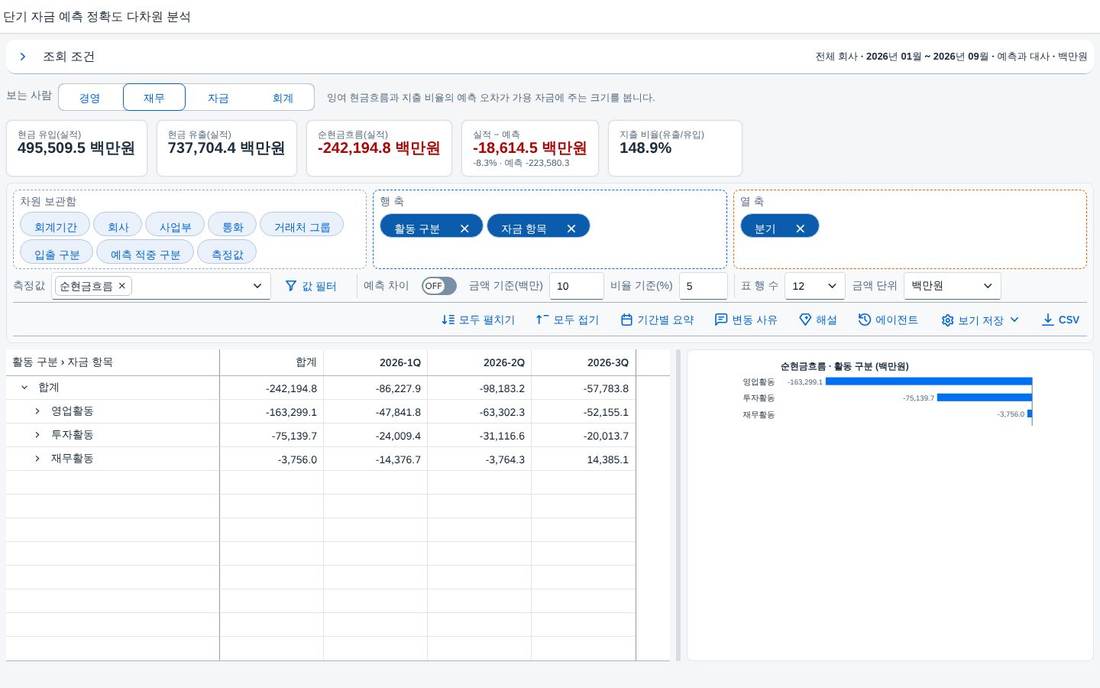This screenshot has width=1100, height=688.
Task: Click 모두 펼치기 expand all
Action: 478,320
